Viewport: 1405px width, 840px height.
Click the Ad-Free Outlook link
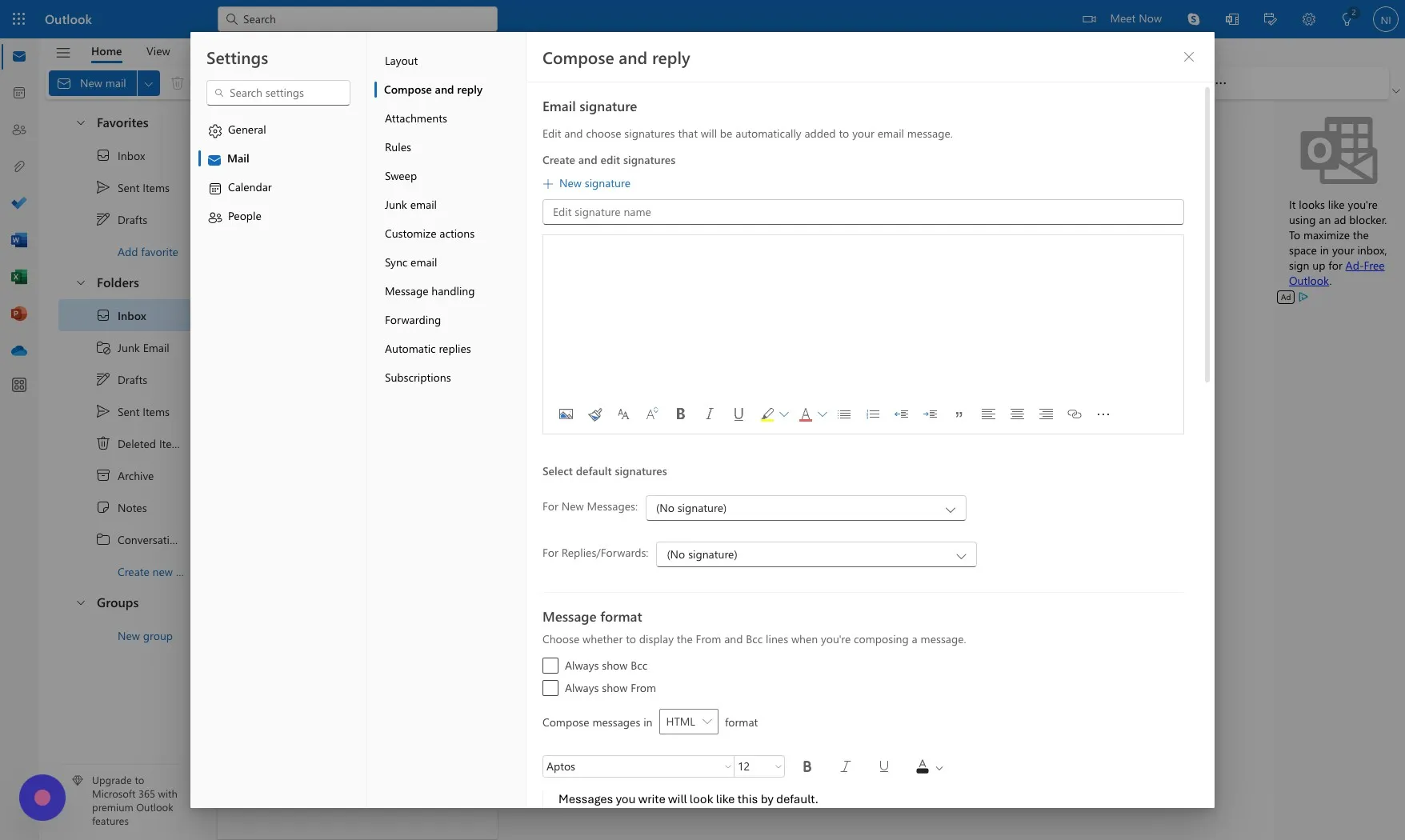click(1336, 273)
